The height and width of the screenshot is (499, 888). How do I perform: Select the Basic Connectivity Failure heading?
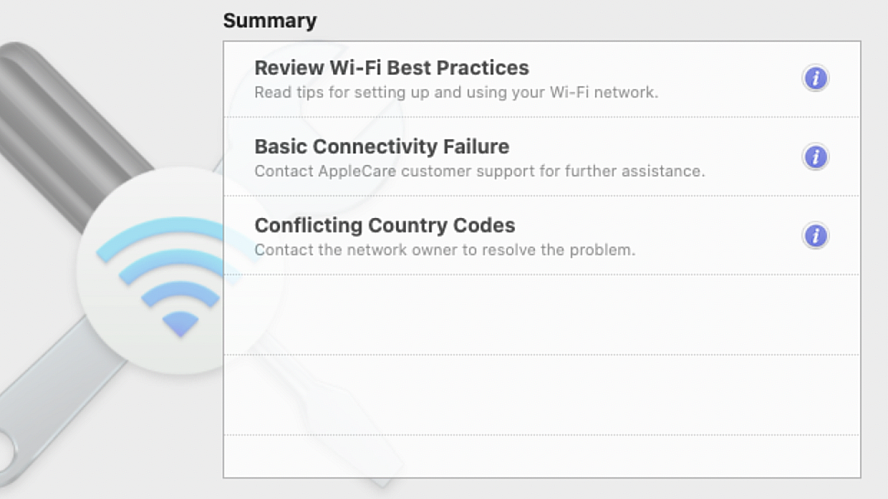382,147
